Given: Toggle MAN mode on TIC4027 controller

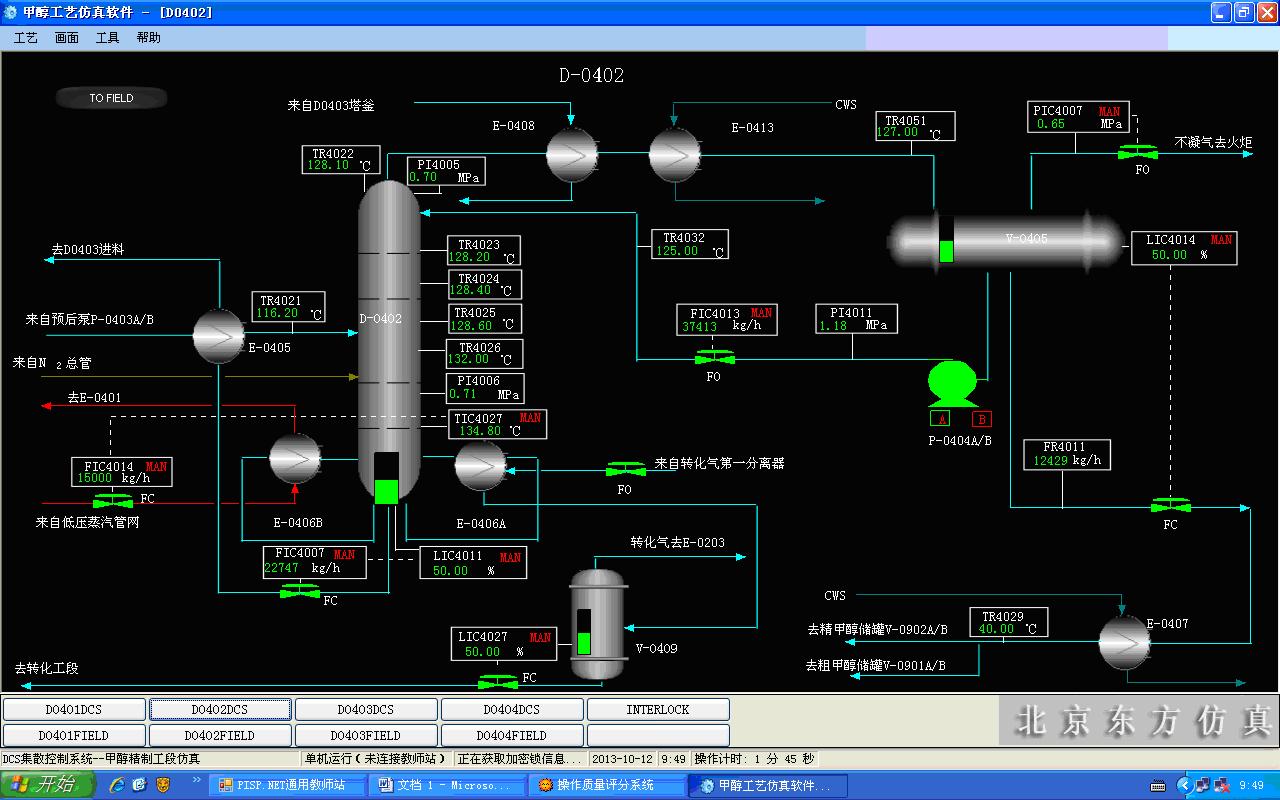Looking at the screenshot, I should click(529, 418).
